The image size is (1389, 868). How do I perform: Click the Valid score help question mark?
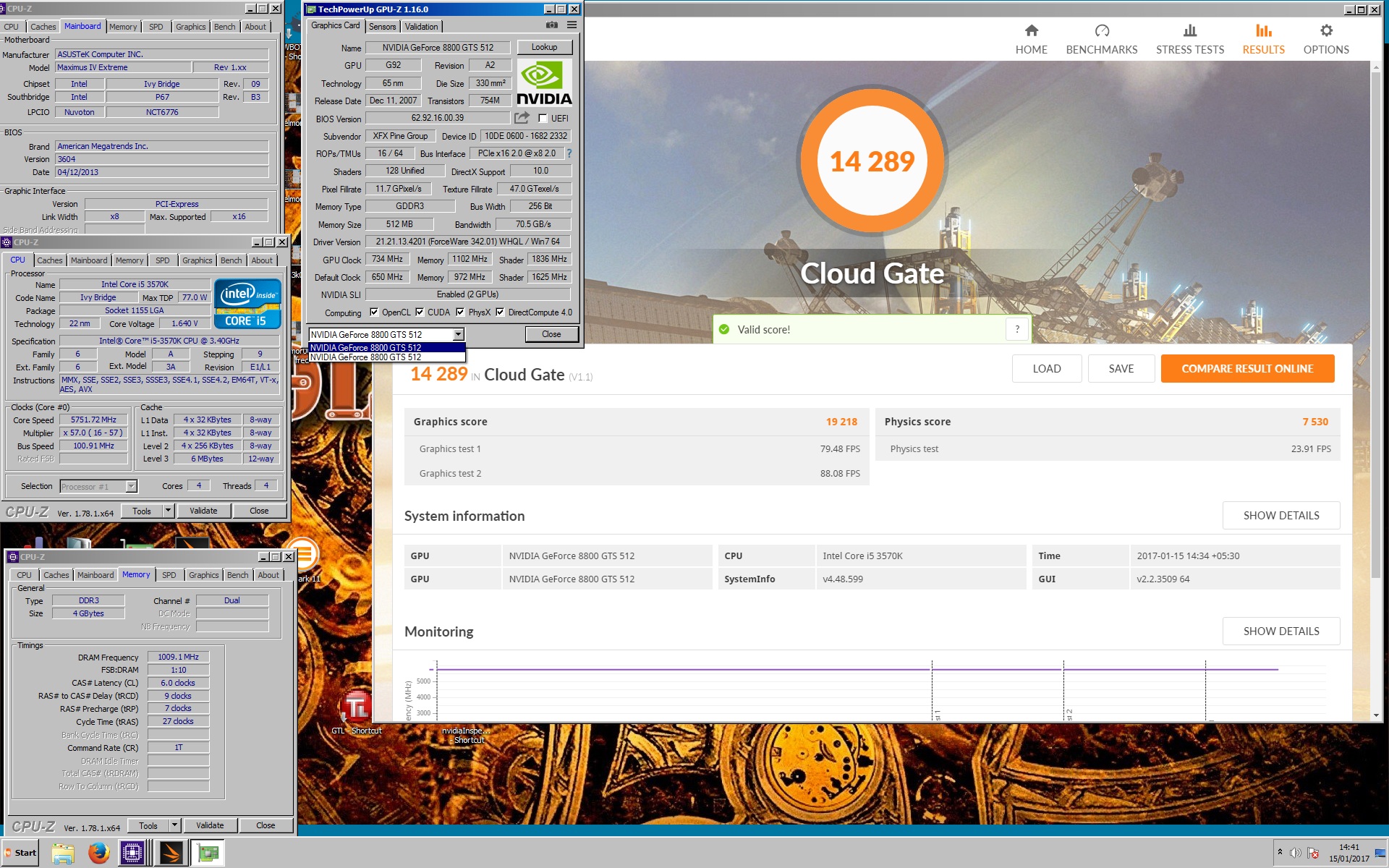click(1017, 329)
